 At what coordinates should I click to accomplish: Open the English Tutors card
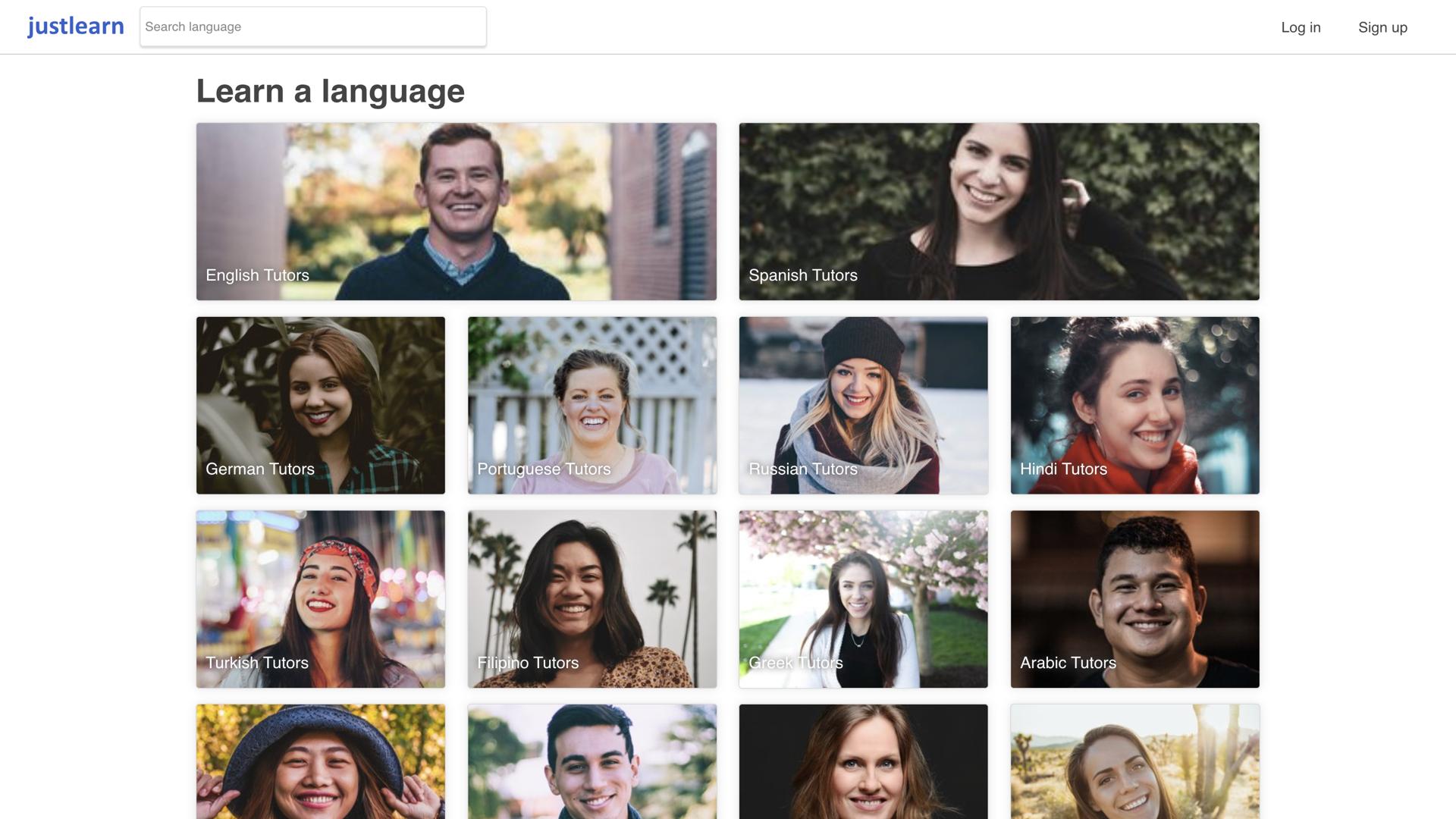[x=457, y=212]
